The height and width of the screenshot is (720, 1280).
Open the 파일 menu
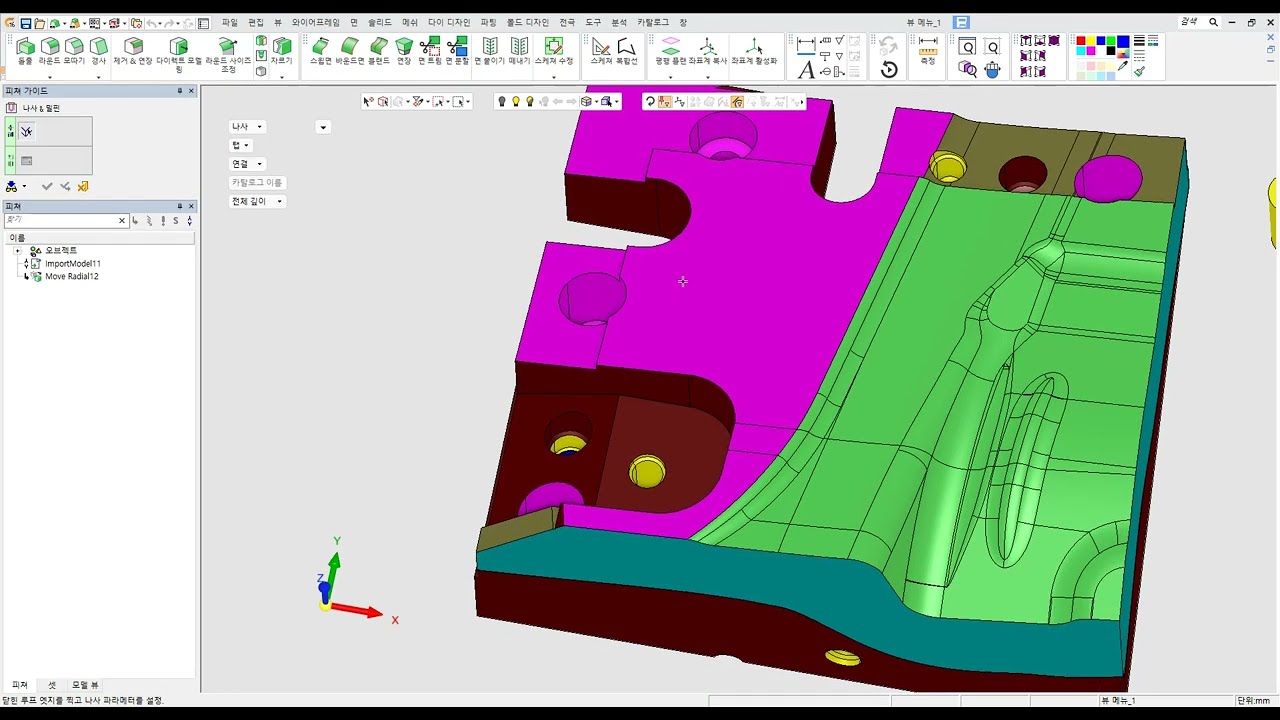click(230, 22)
